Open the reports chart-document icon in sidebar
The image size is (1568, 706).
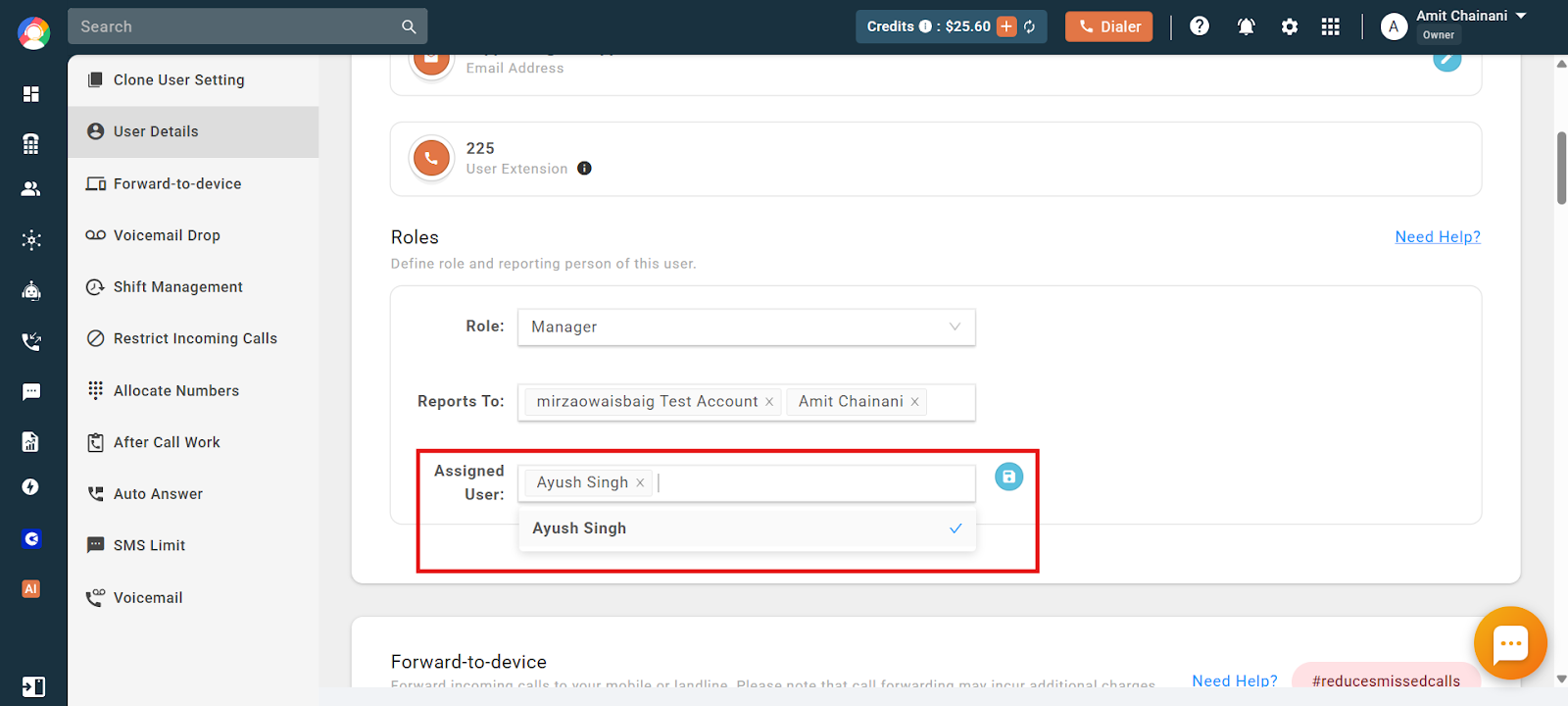[x=31, y=442]
